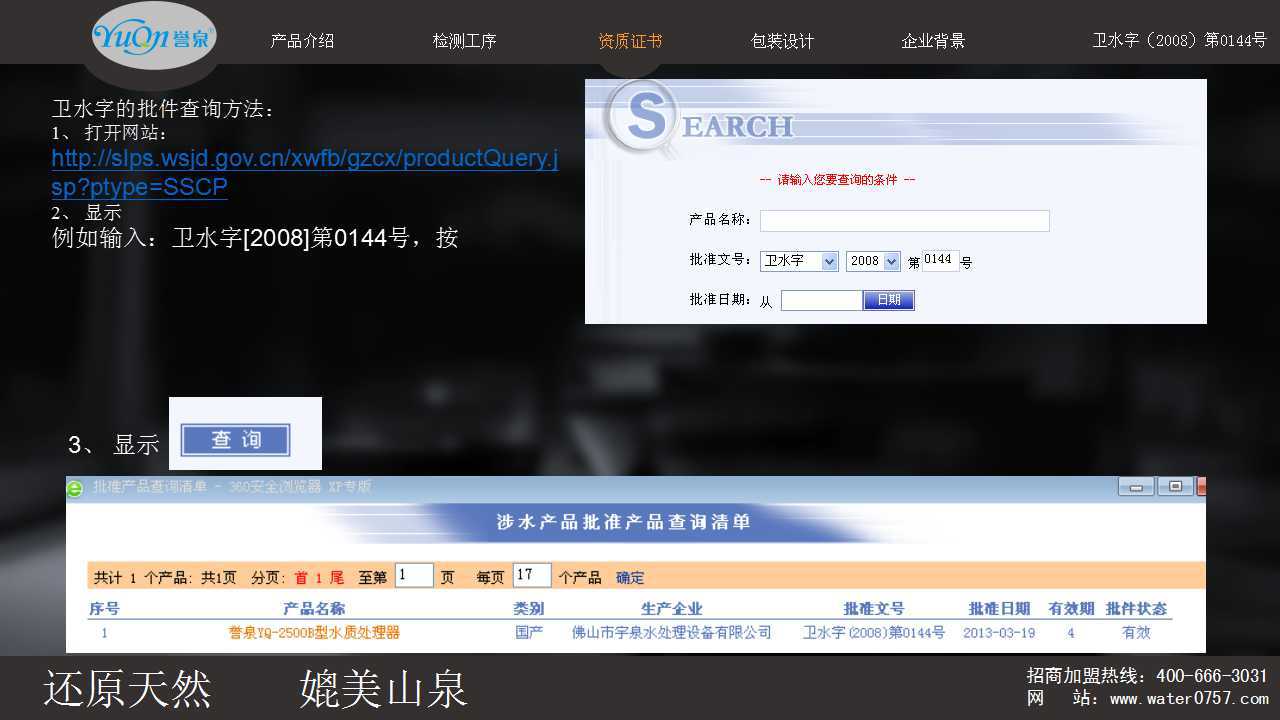Click the 类别 column header
1280x720 pixels.
tap(529, 608)
